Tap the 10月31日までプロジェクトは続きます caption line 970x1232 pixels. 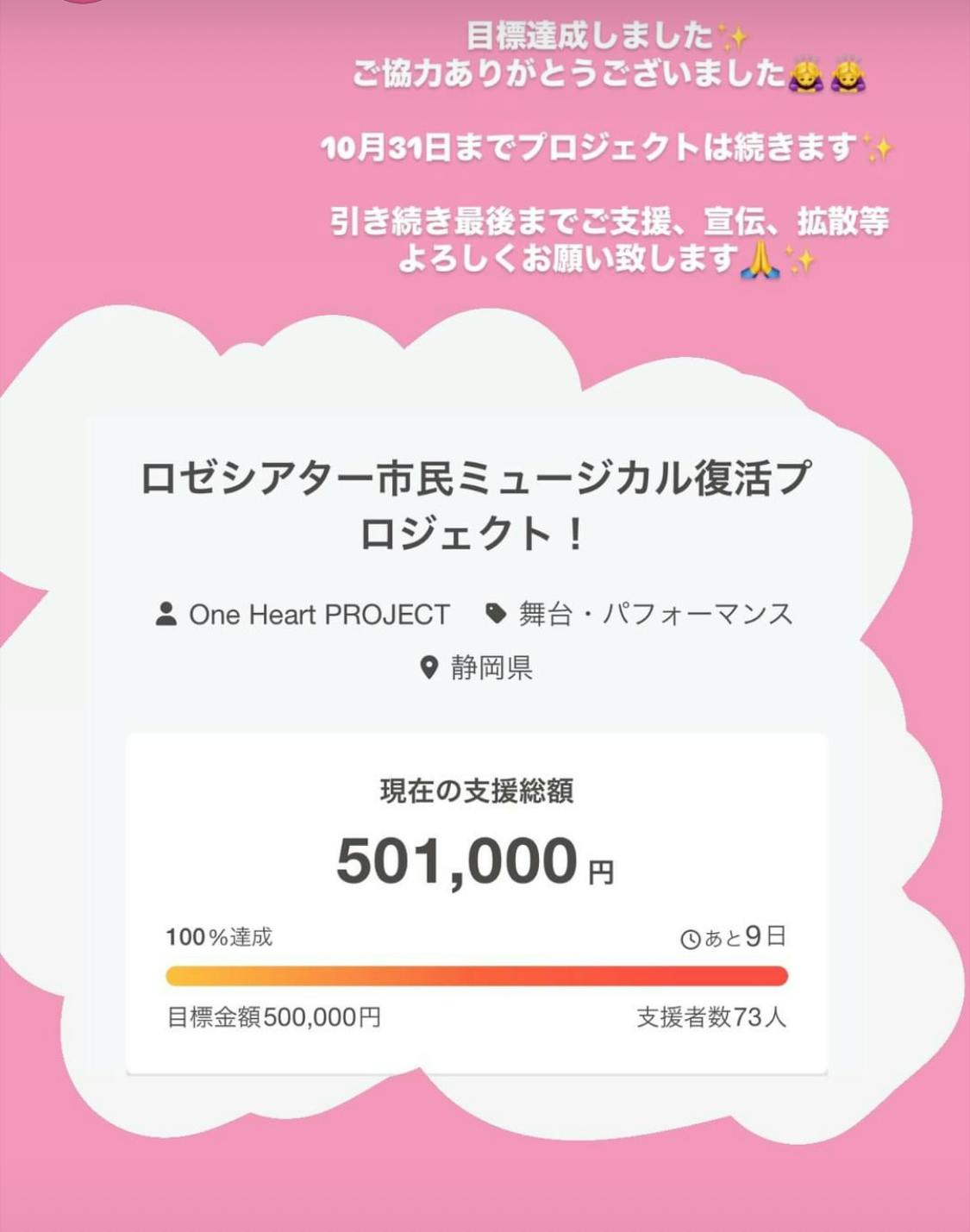click(590, 148)
